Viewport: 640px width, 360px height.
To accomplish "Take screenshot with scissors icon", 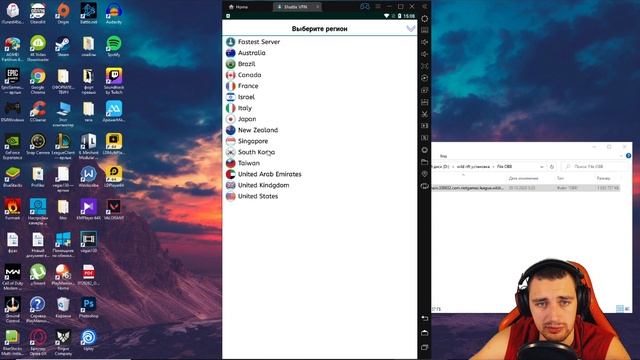I will 424,114.
